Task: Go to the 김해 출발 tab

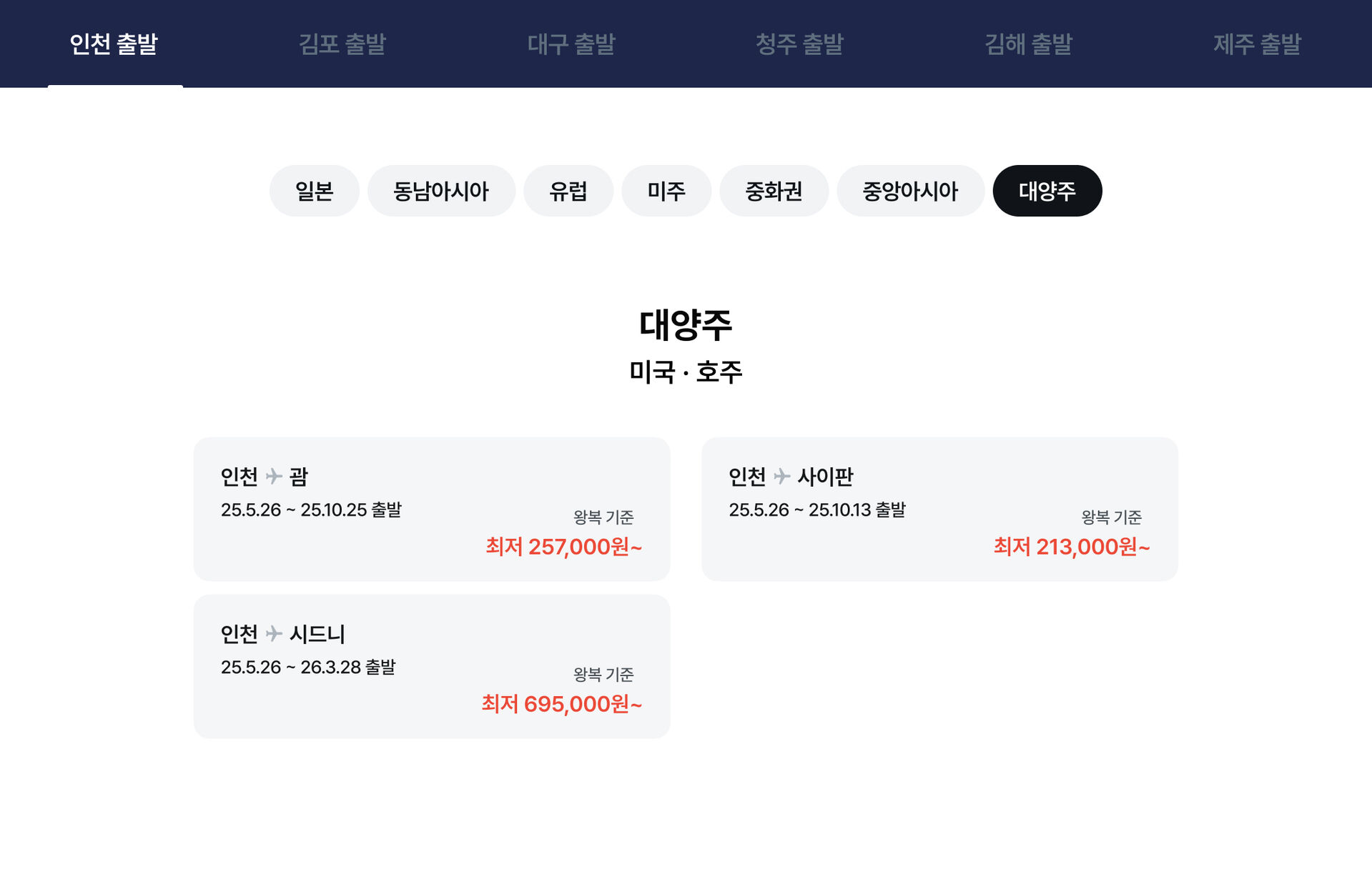Action: 1028,44
